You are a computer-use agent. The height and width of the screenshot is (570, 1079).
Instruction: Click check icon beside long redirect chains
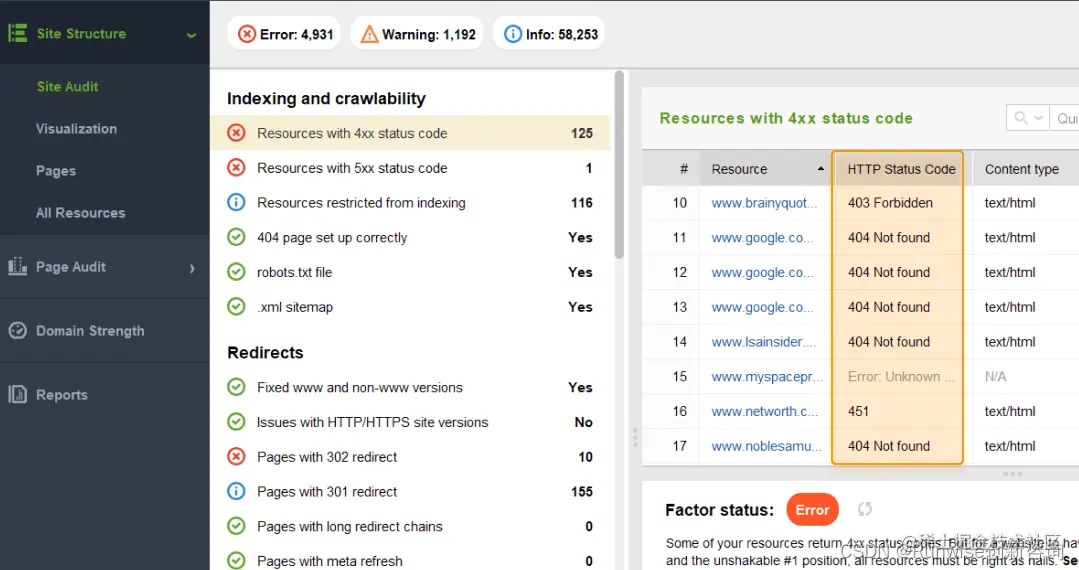pyautogui.click(x=236, y=527)
